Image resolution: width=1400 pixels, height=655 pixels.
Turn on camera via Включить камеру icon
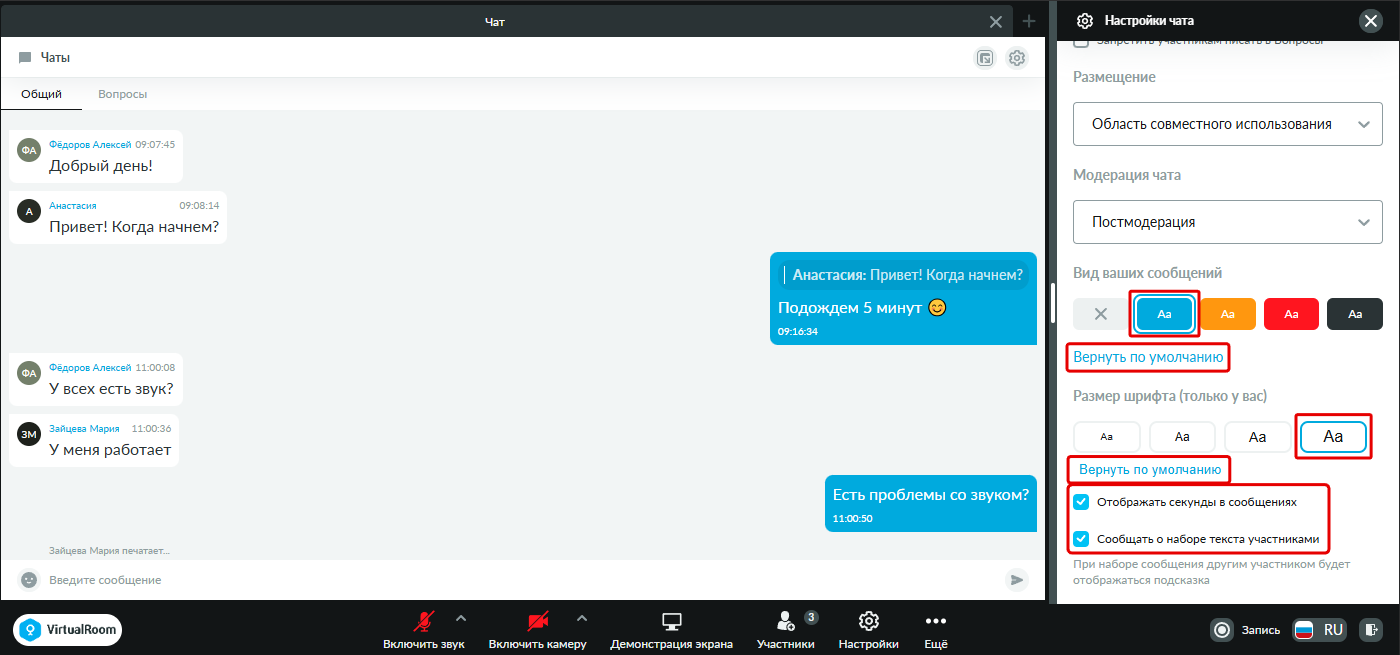click(x=538, y=621)
